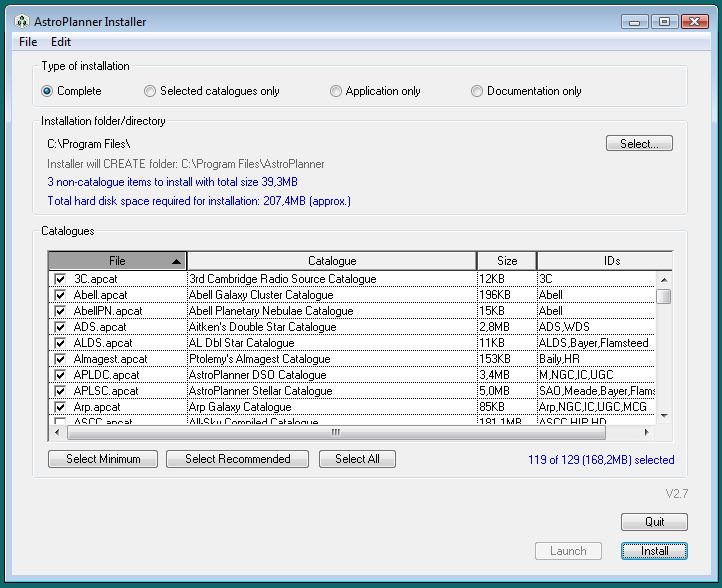Select Ptolemy's Almagest Catalogue cell

[x=332, y=359]
